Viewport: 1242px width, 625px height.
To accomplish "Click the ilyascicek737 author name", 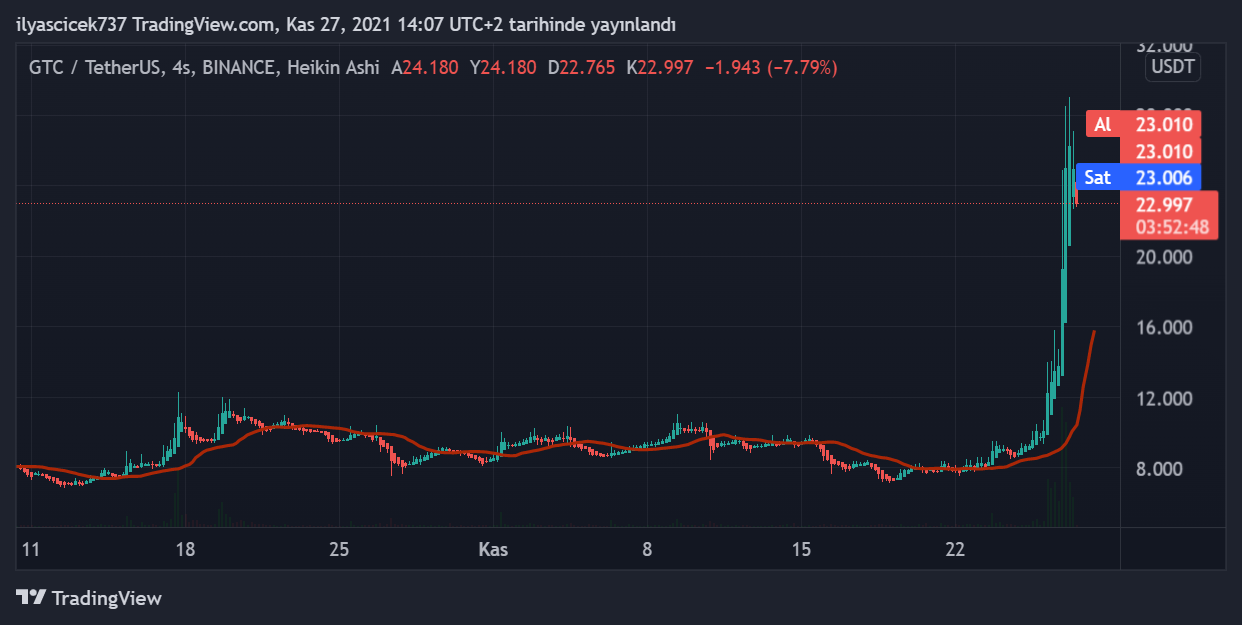I will coord(71,23).
